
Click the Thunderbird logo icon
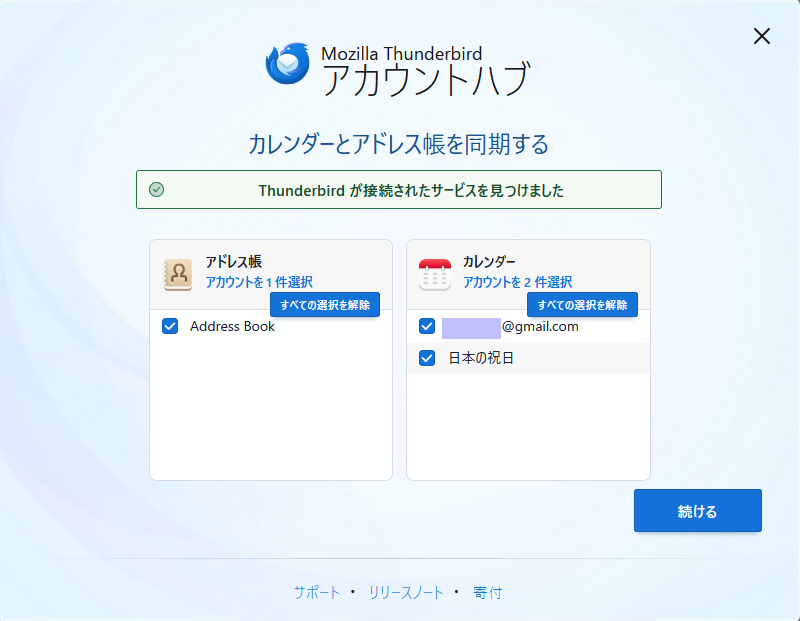point(287,64)
